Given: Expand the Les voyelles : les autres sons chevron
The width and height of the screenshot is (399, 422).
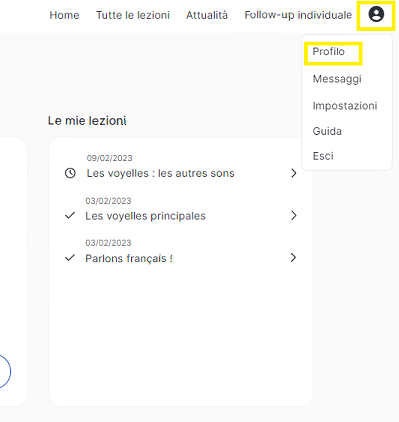Looking at the screenshot, I should [x=293, y=173].
